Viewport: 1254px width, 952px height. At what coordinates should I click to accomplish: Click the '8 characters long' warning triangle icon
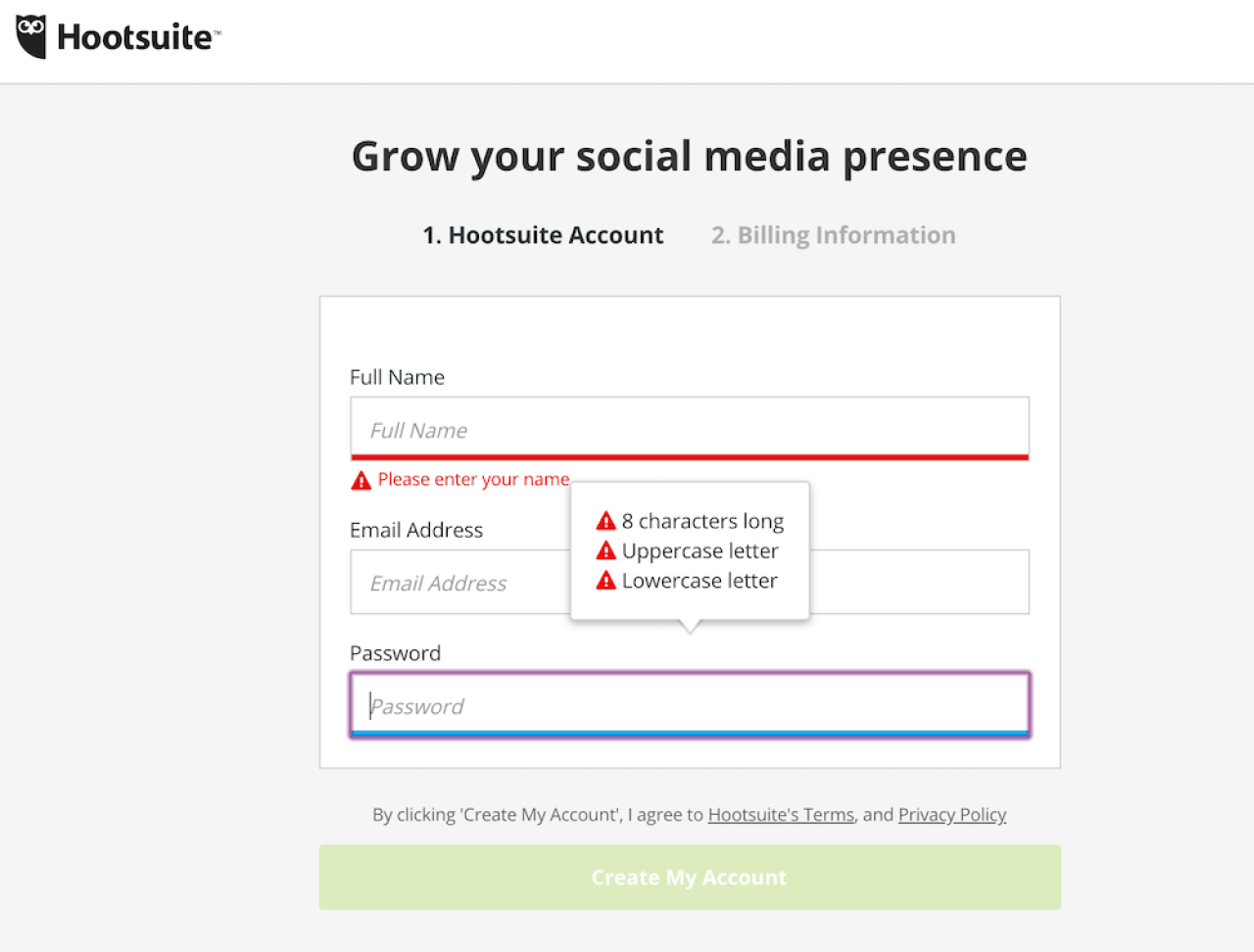click(606, 520)
